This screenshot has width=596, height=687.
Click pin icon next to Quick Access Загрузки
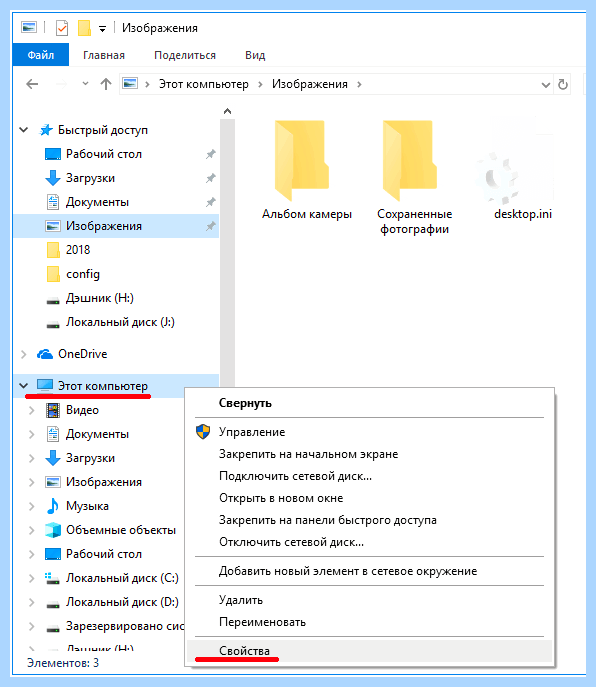click(x=211, y=178)
